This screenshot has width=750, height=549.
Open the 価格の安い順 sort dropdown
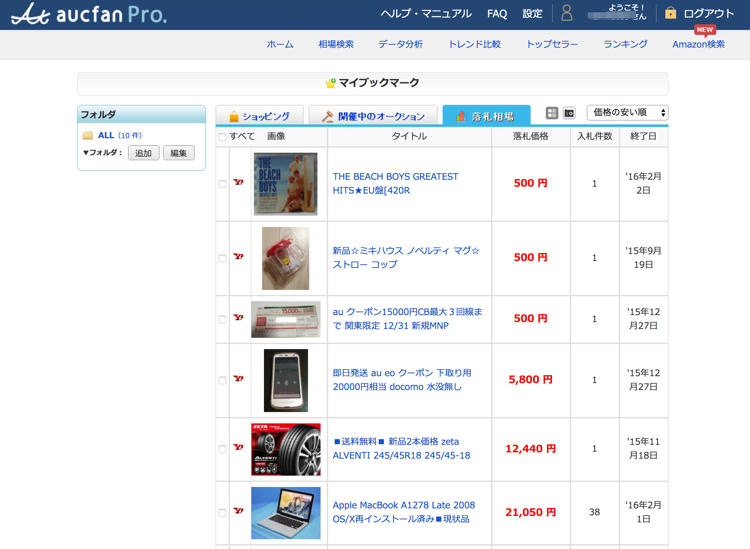tap(627, 113)
